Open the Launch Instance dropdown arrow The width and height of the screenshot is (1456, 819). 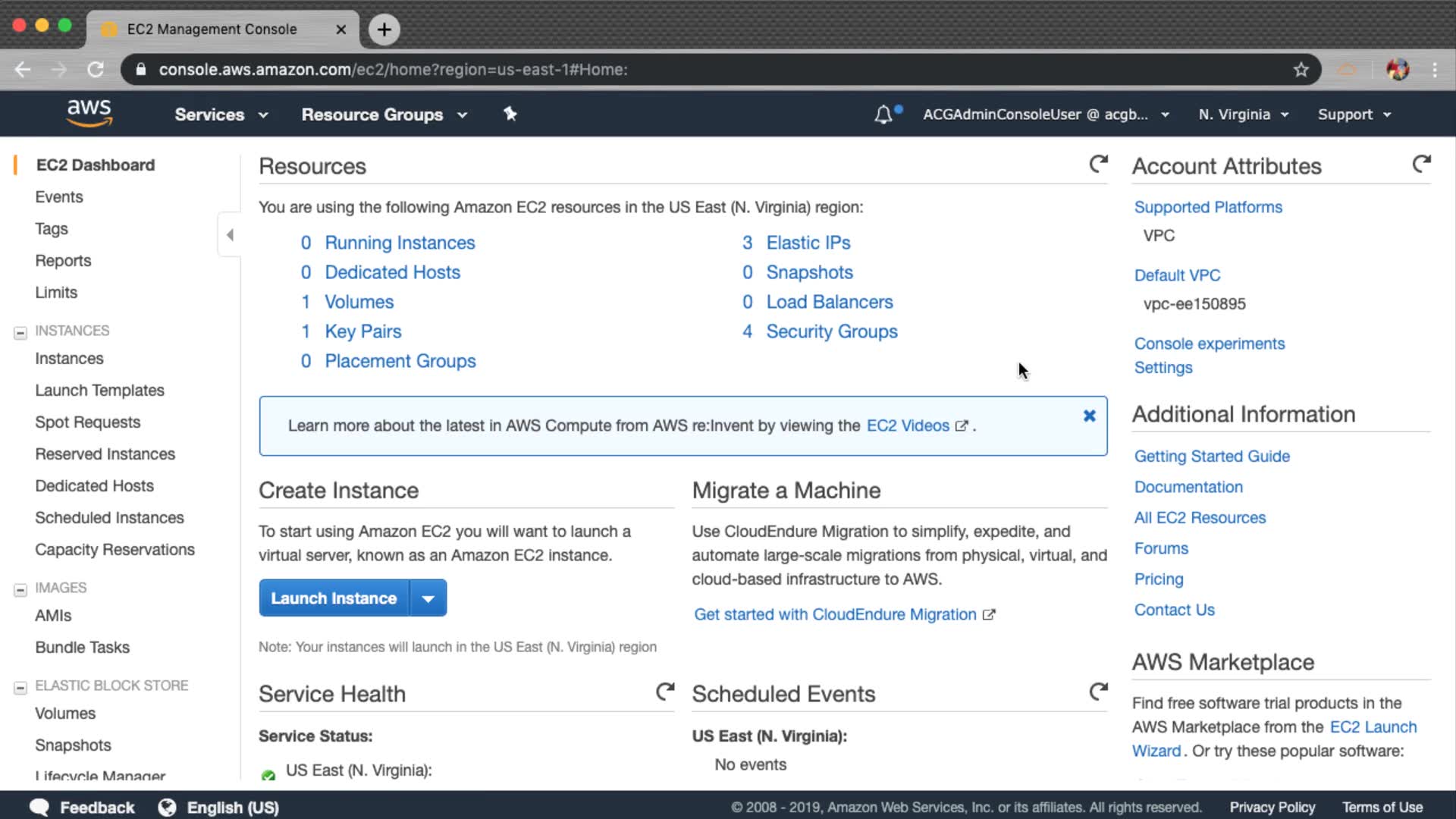428,598
